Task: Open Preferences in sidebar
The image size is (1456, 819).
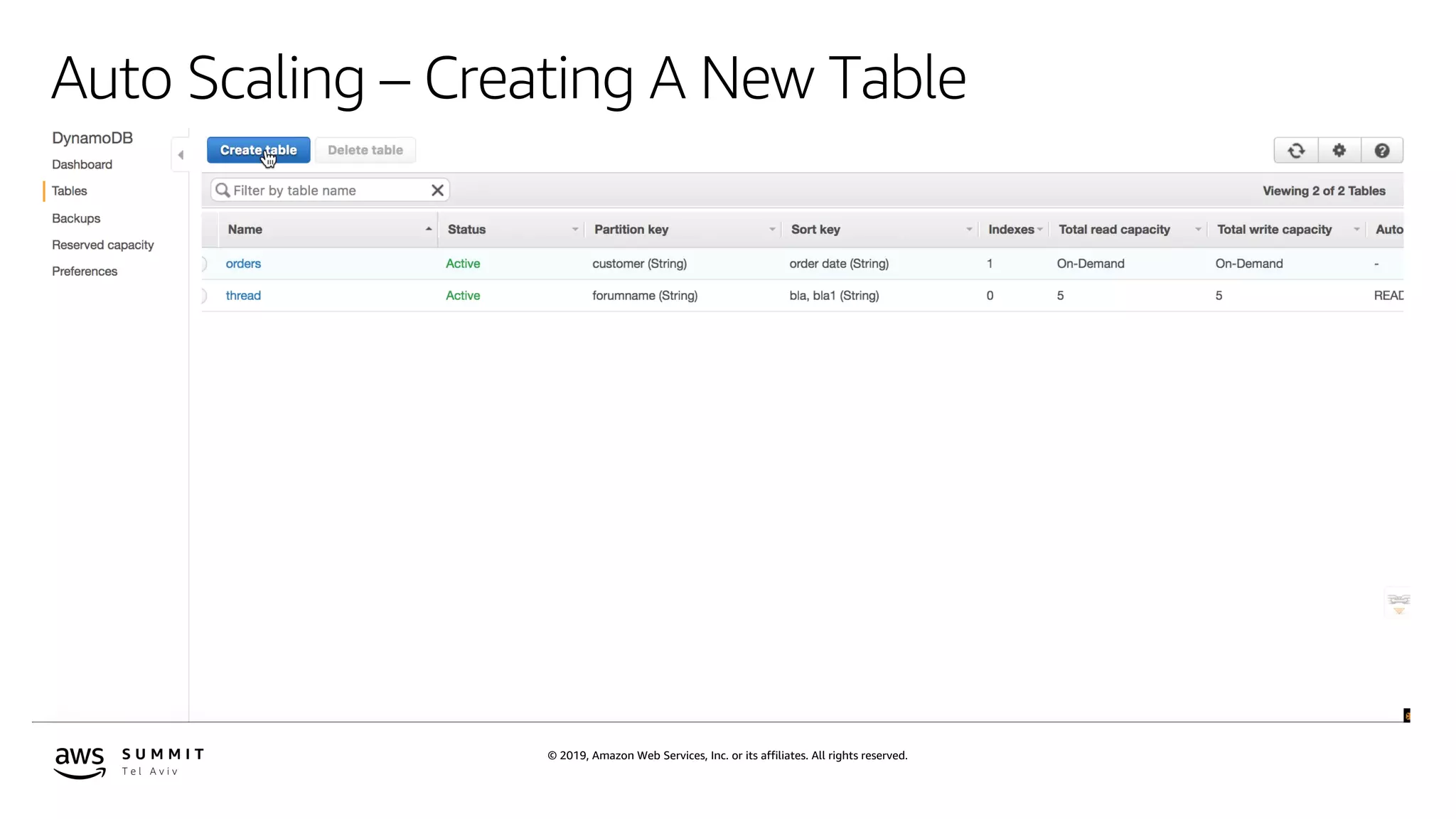Action: 85,272
